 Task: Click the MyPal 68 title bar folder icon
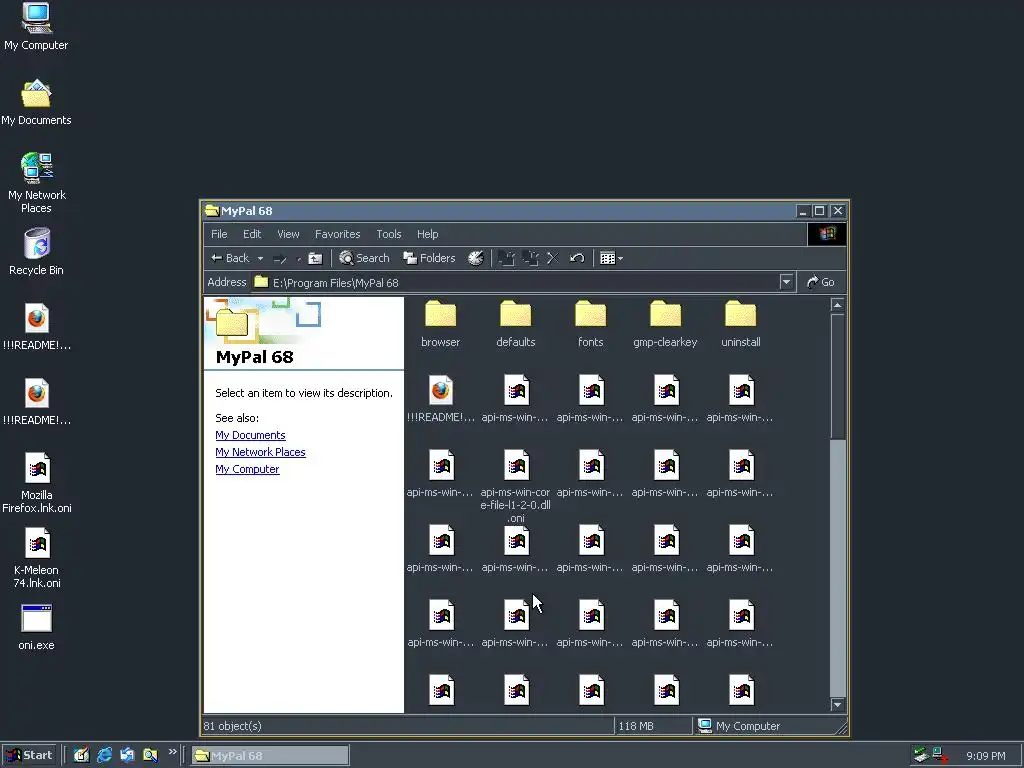[x=212, y=210]
